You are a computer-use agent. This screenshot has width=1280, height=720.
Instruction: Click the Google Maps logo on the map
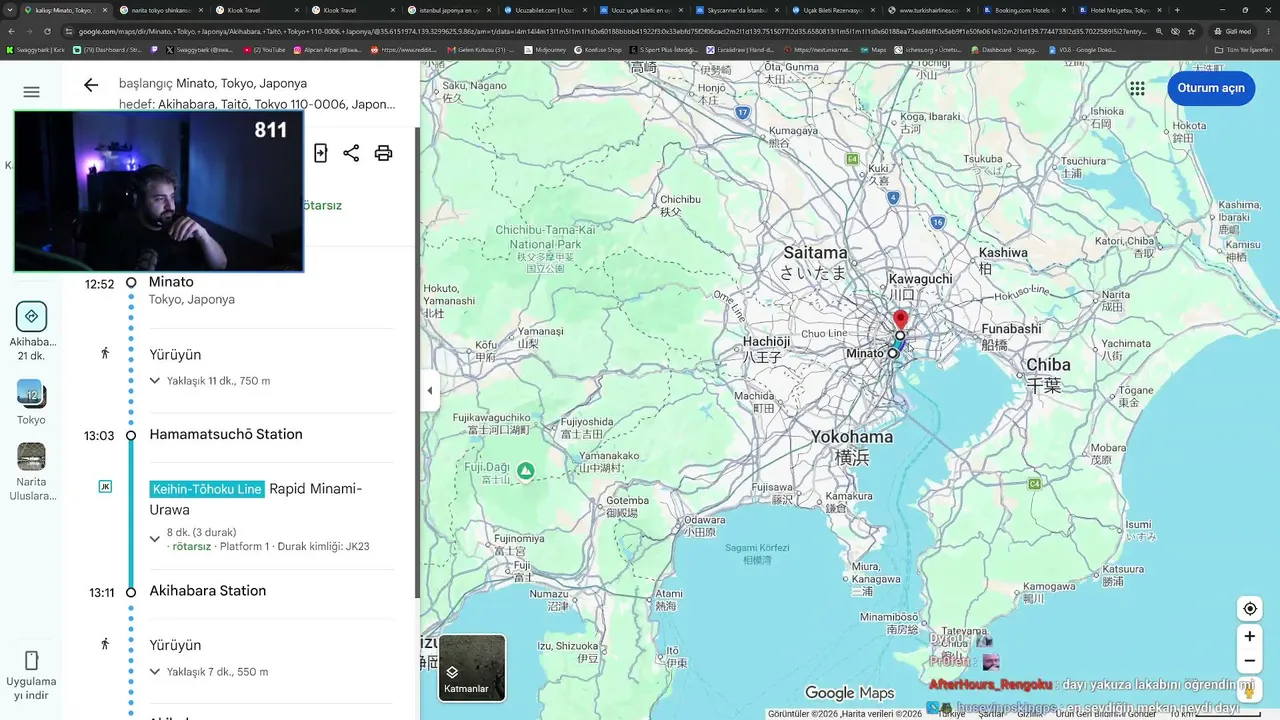[849, 693]
